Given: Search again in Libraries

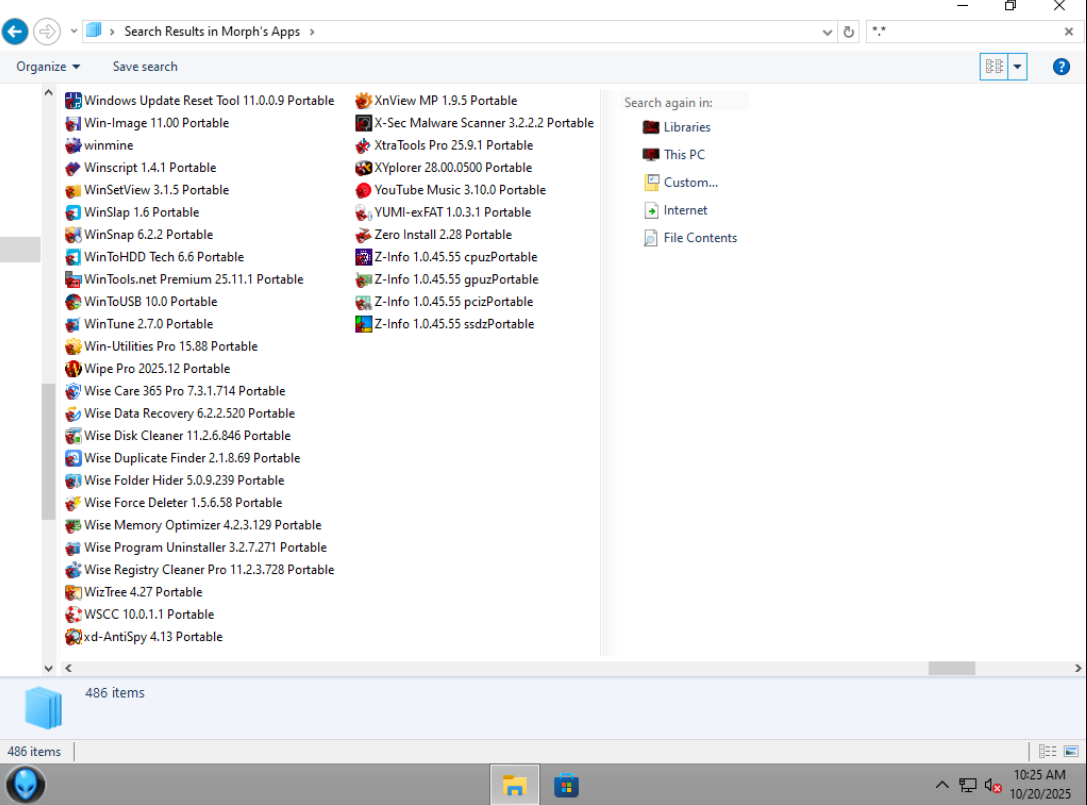Looking at the screenshot, I should 676,127.
